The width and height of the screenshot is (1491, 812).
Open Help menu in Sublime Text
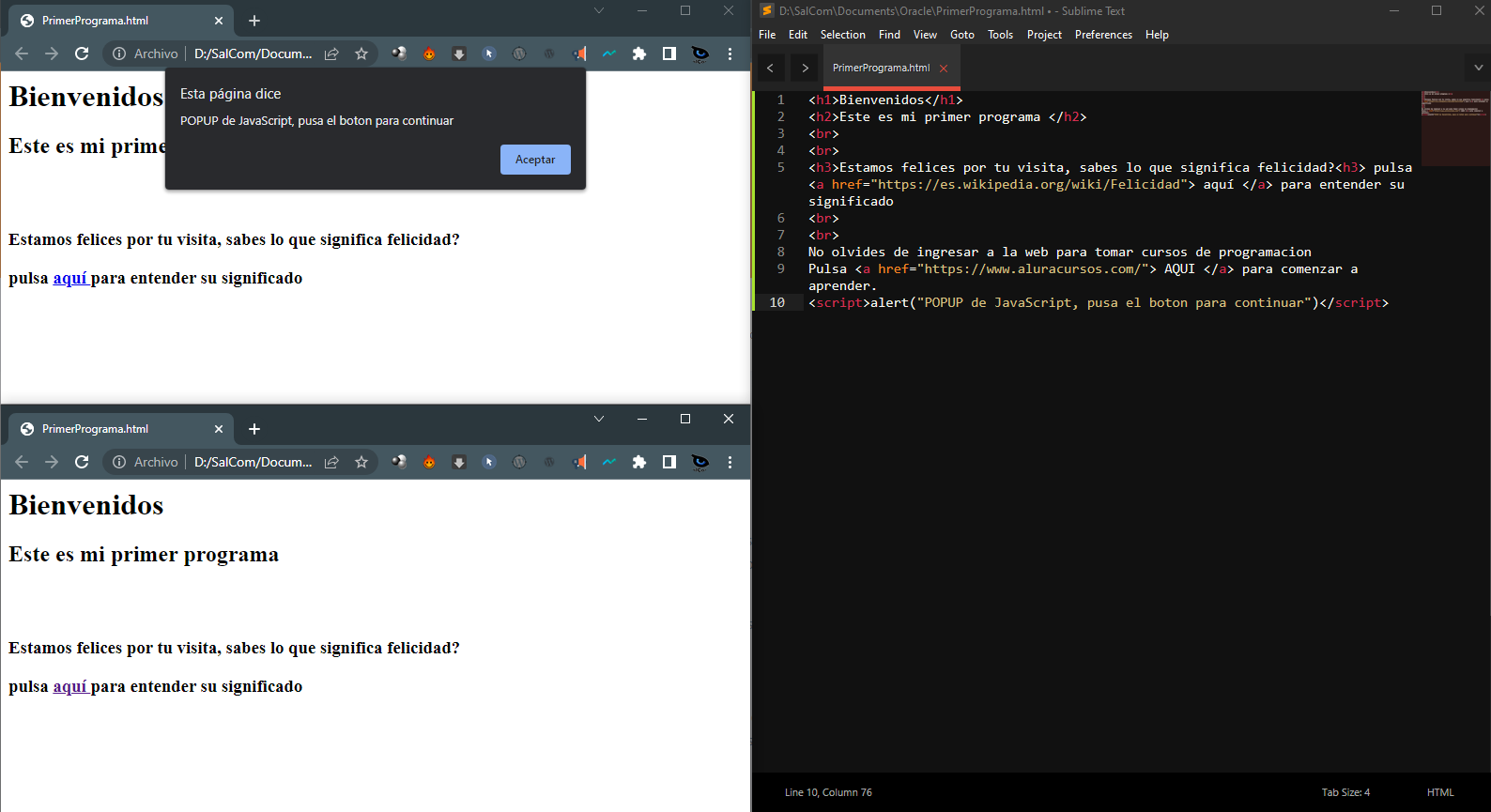pos(1157,35)
